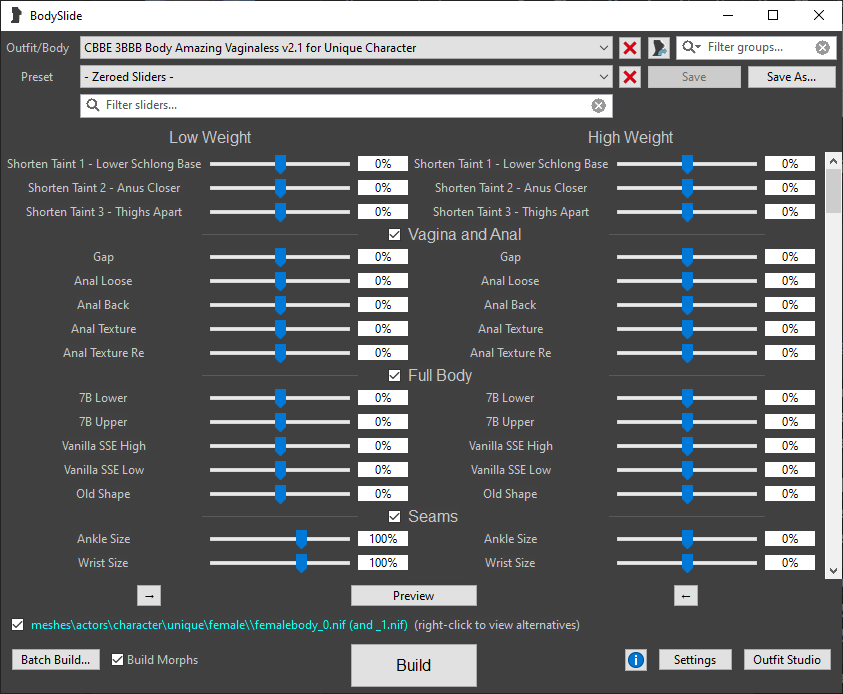Click the Filter sliders search field
The image size is (843, 694).
346,105
